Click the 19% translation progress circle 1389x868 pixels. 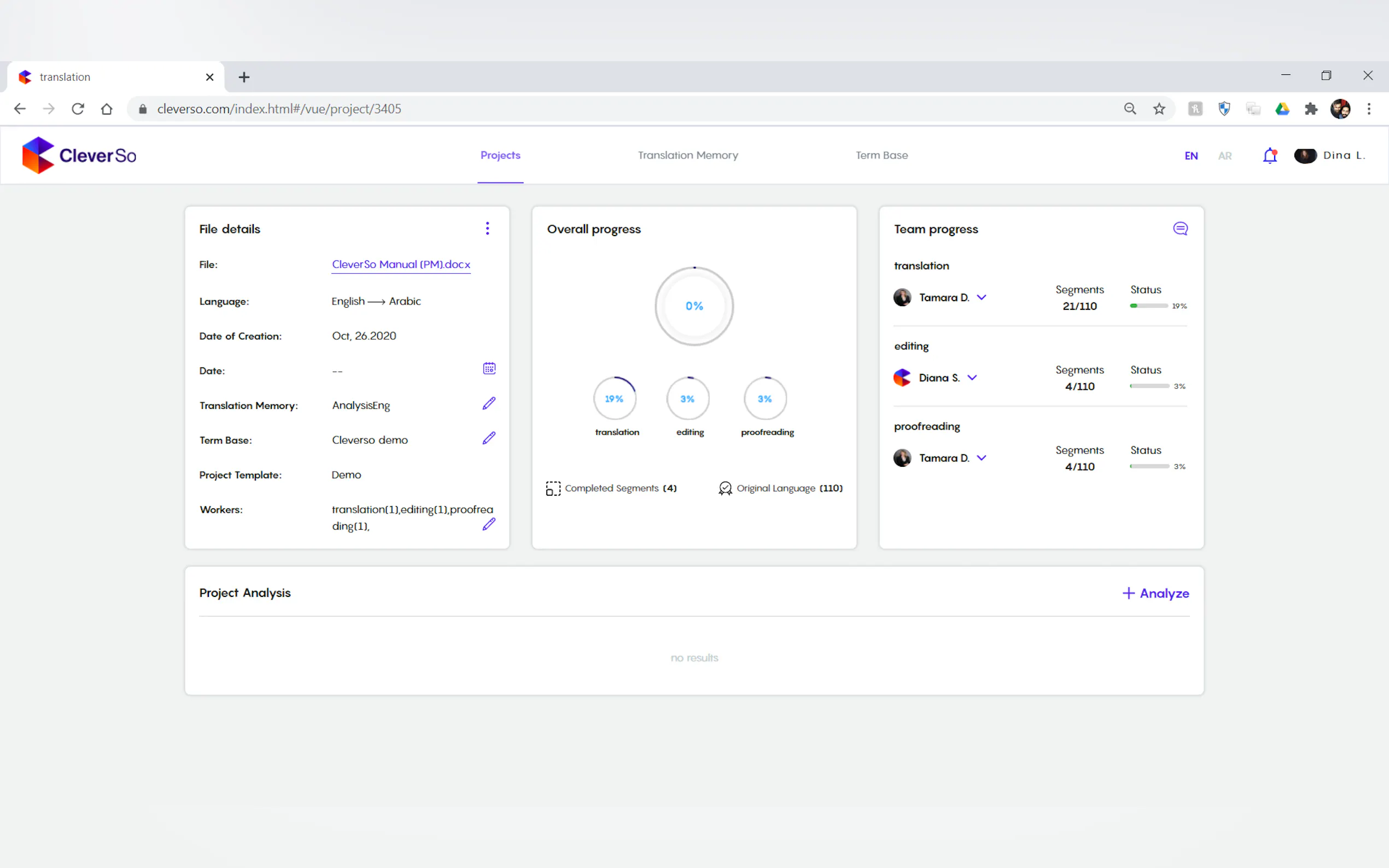(615, 398)
